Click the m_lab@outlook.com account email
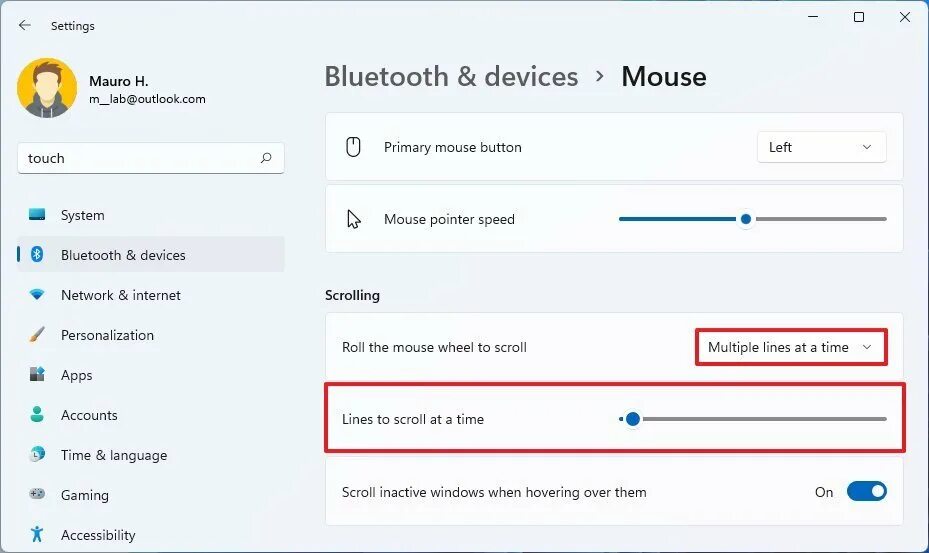This screenshot has height=553, width=929. tap(147, 99)
